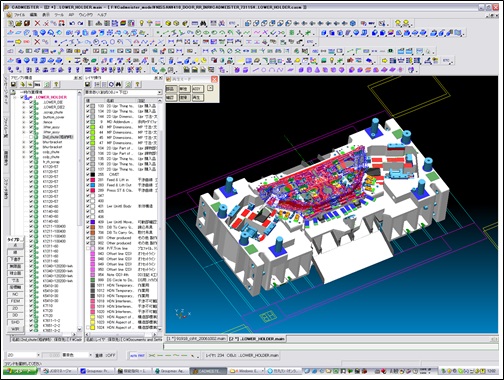Viewport: 504px width, 380px height.
Task: Click the binoculars icon in the layer panel
Action: (119, 85)
